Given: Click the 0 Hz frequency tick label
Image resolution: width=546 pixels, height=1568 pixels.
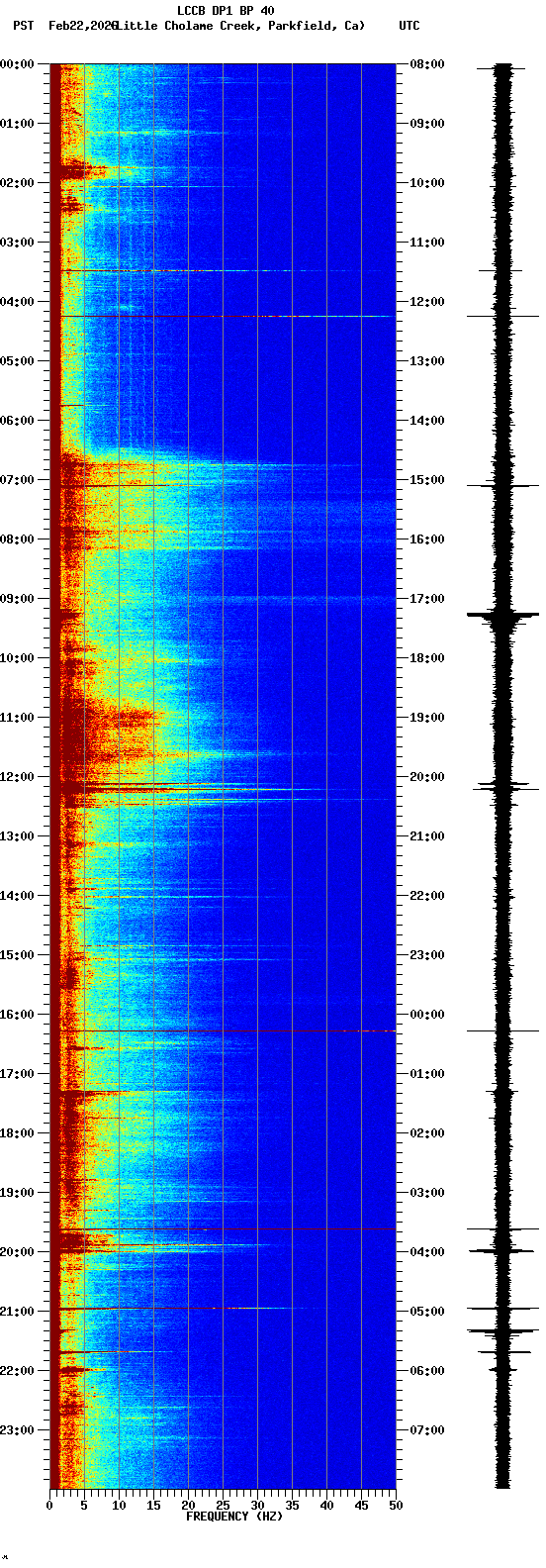Looking at the screenshot, I should tap(49, 1506).
